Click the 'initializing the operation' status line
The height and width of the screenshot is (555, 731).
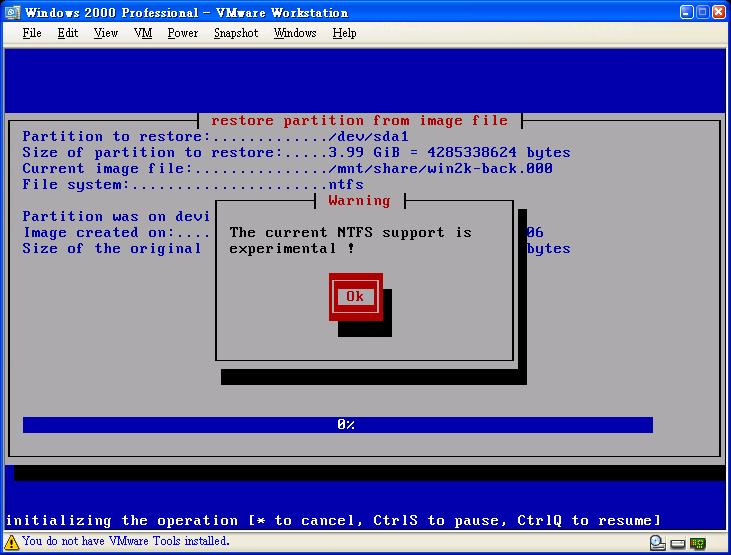click(x=333, y=520)
